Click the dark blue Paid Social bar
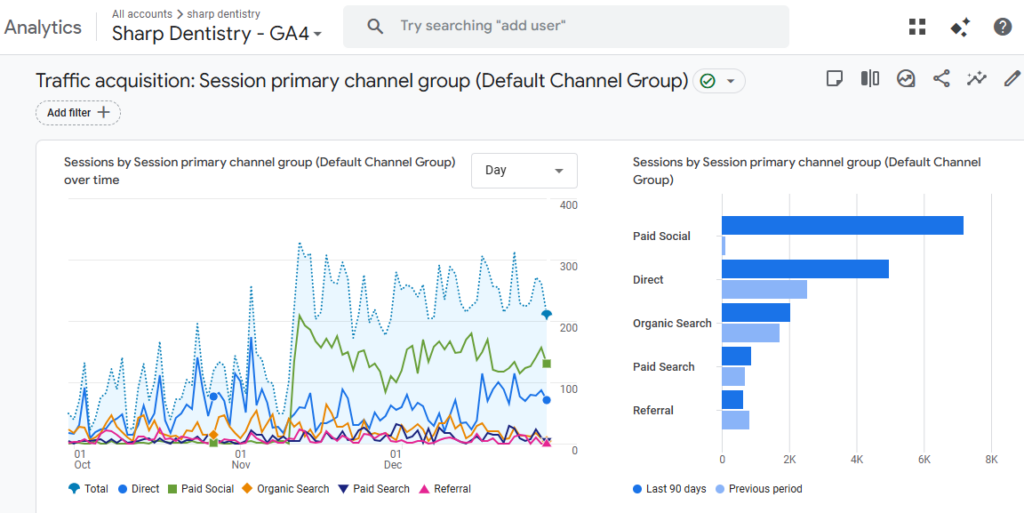This screenshot has width=1024, height=513. pos(842,225)
